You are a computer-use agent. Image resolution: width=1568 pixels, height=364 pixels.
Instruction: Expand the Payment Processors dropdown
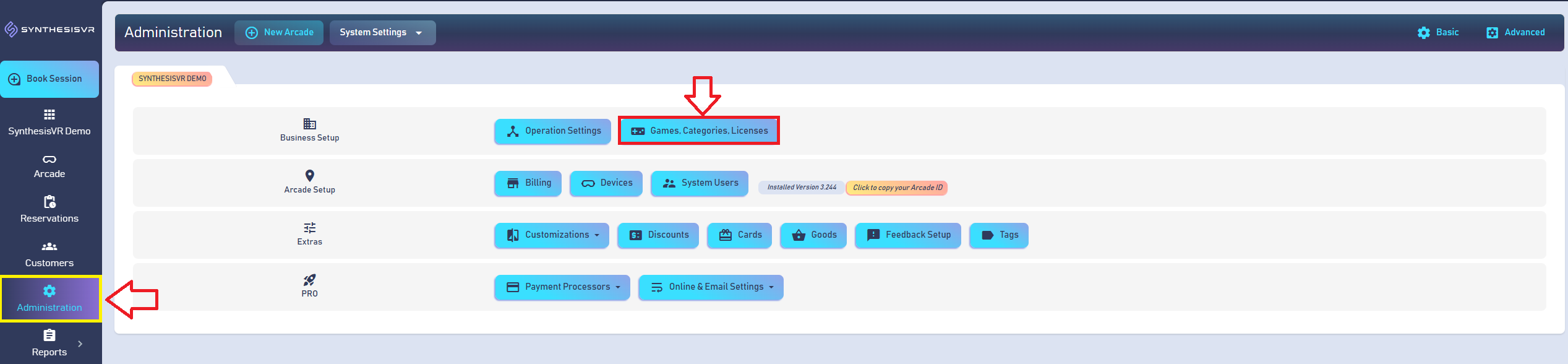(x=562, y=287)
